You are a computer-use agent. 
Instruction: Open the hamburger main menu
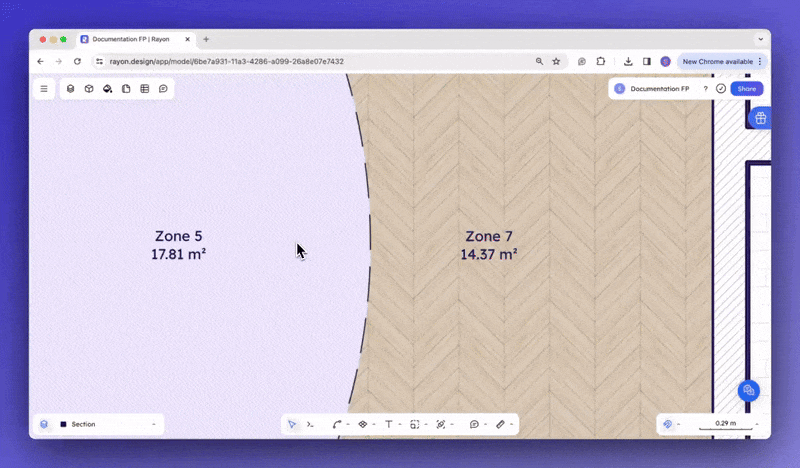click(44, 89)
